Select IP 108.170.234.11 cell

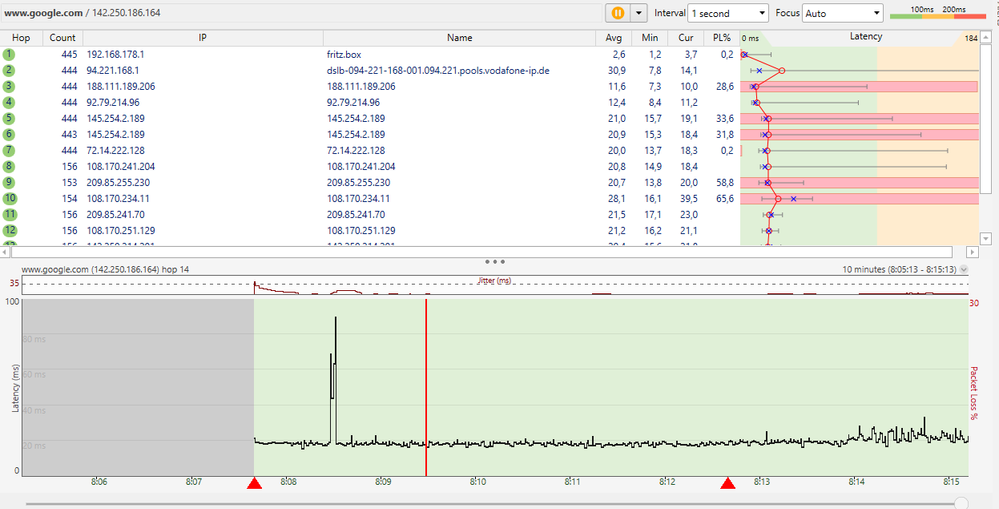pos(118,199)
